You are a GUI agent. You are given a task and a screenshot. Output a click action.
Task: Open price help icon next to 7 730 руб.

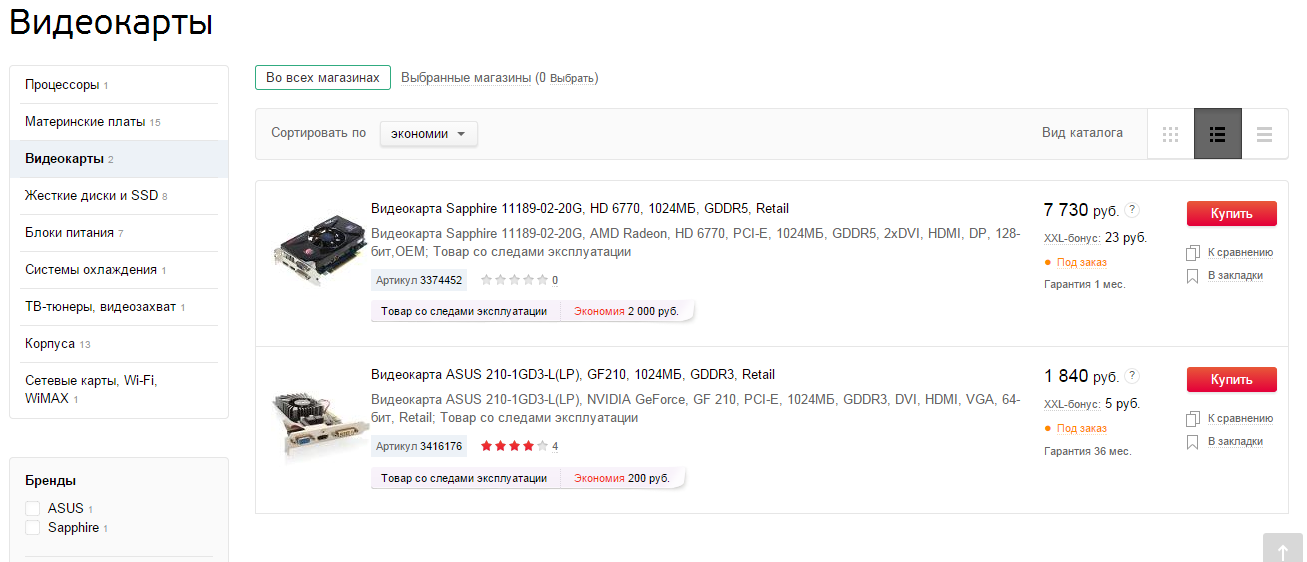[1132, 210]
